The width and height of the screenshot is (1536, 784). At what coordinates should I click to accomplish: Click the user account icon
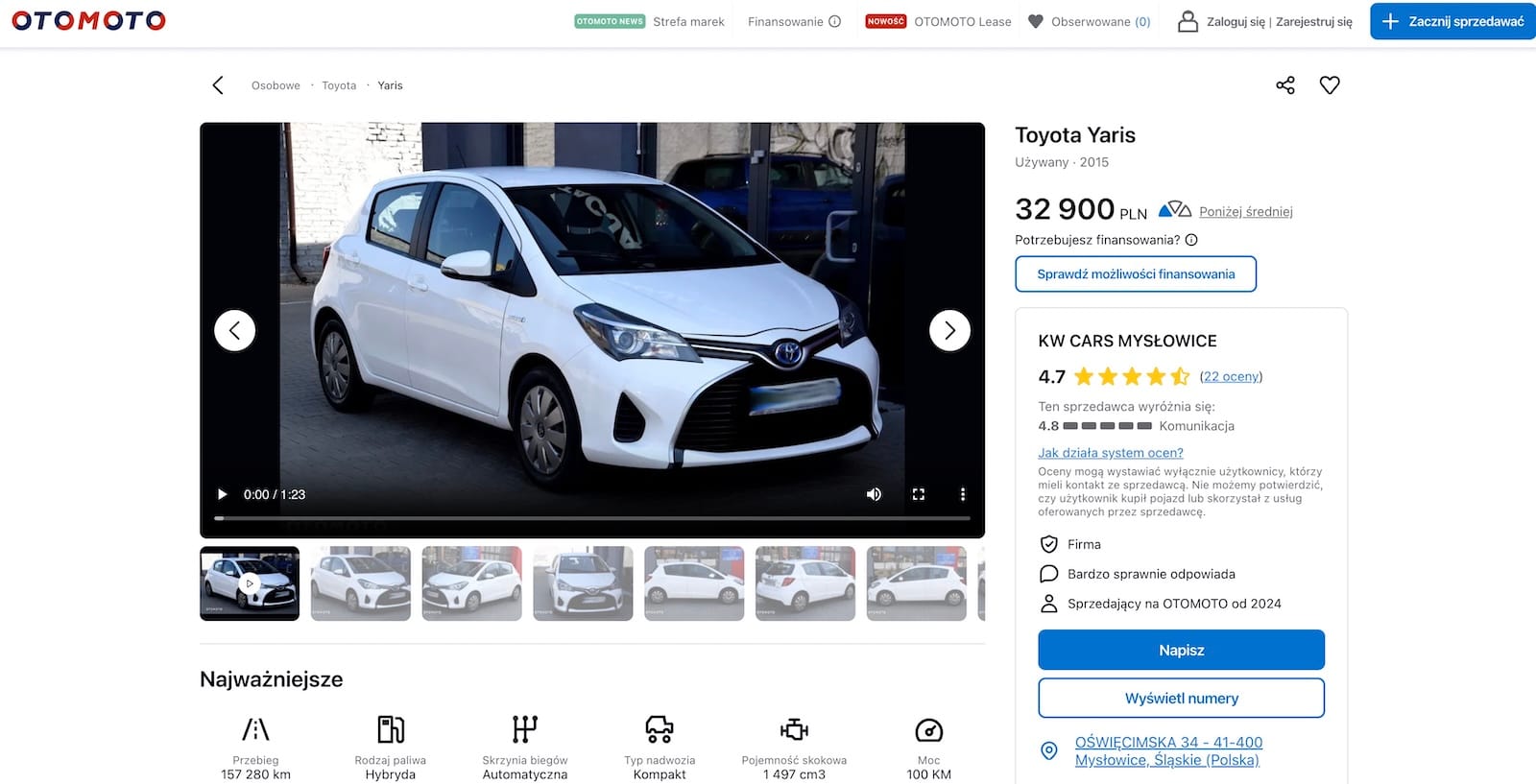point(1188,21)
